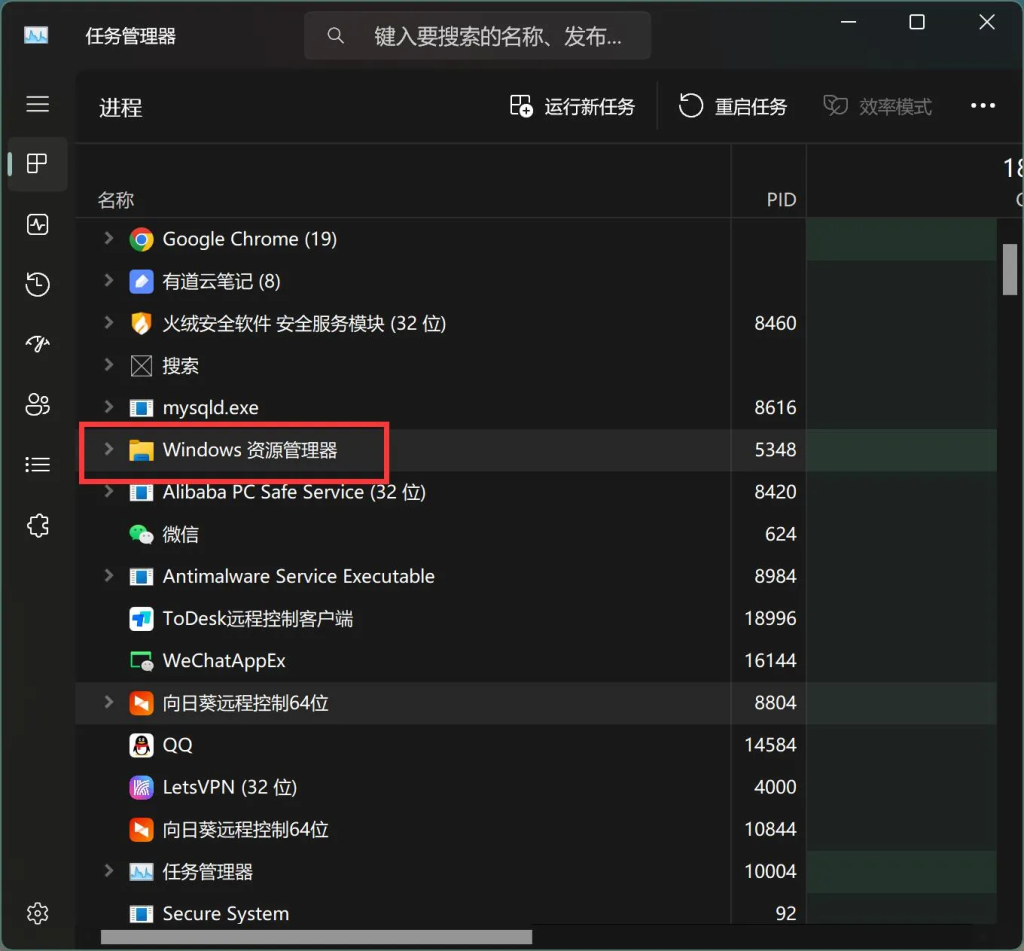The height and width of the screenshot is (951, 1024).
Task: Open the Startup apps sidebar icon
Action: (37, 344)
